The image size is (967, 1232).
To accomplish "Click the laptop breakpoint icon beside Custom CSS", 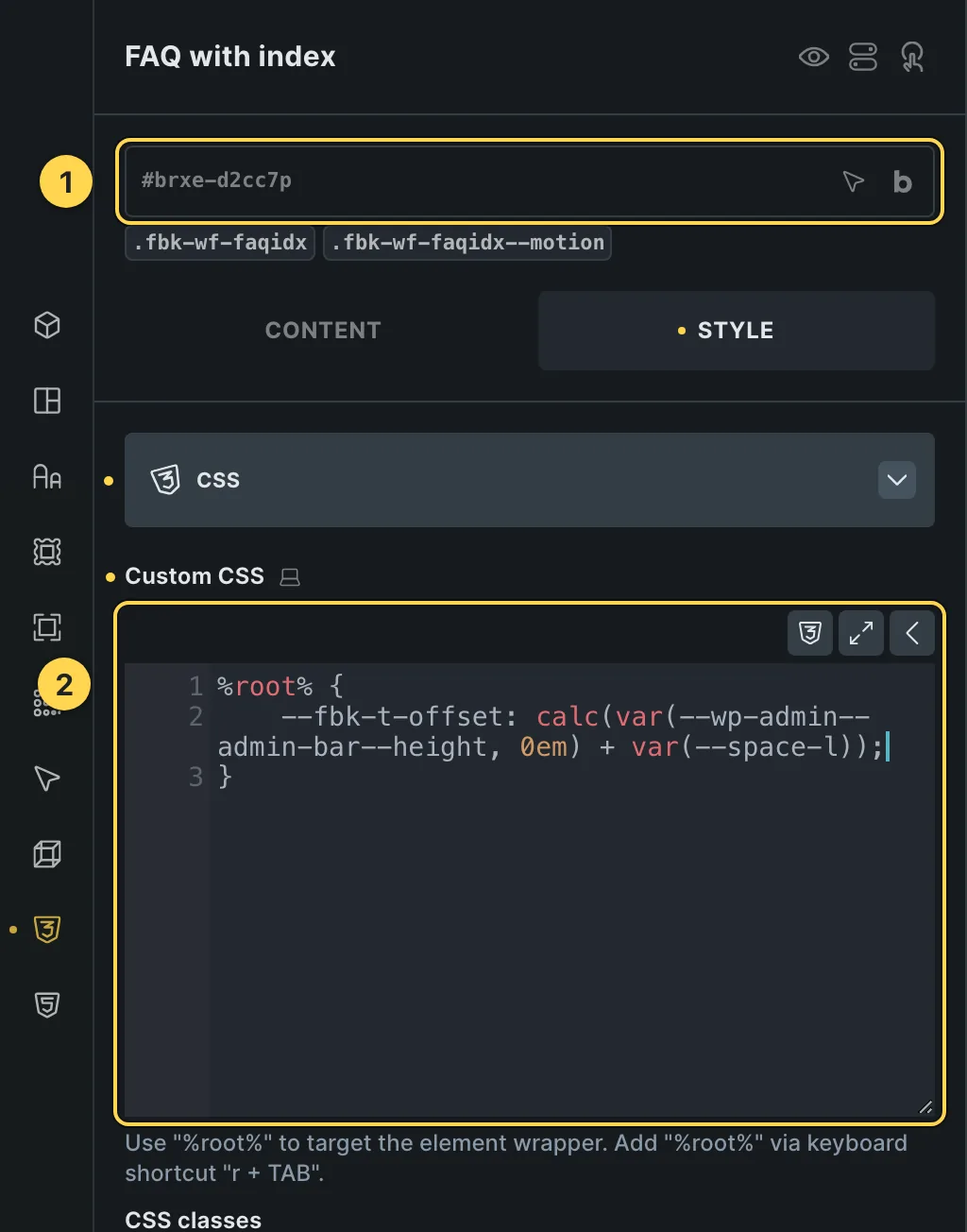I will tap(290, 576).
